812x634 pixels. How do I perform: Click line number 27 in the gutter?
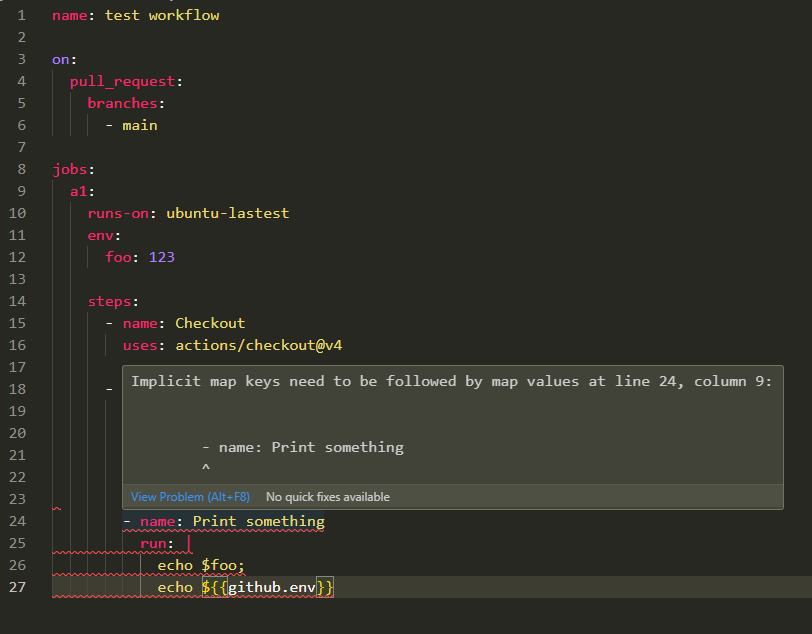coord(17,587)
